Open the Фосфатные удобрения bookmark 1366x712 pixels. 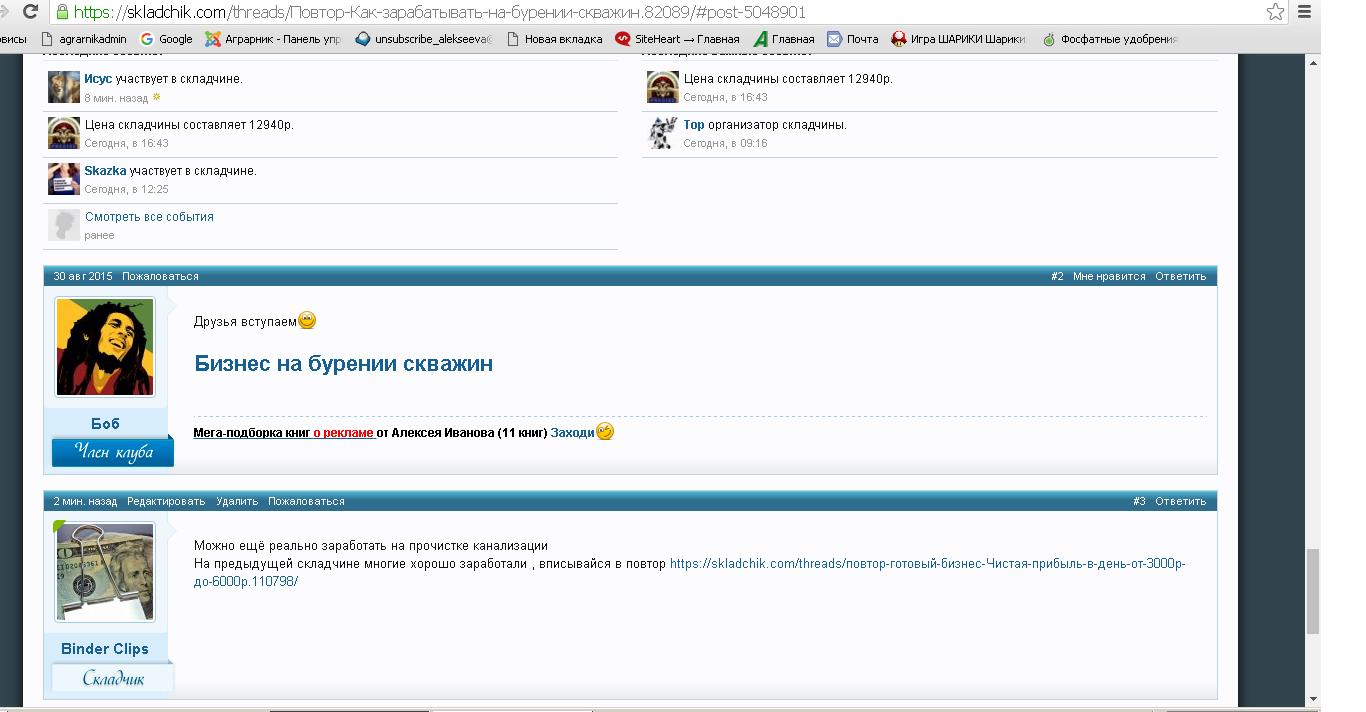coord(1110,39)
